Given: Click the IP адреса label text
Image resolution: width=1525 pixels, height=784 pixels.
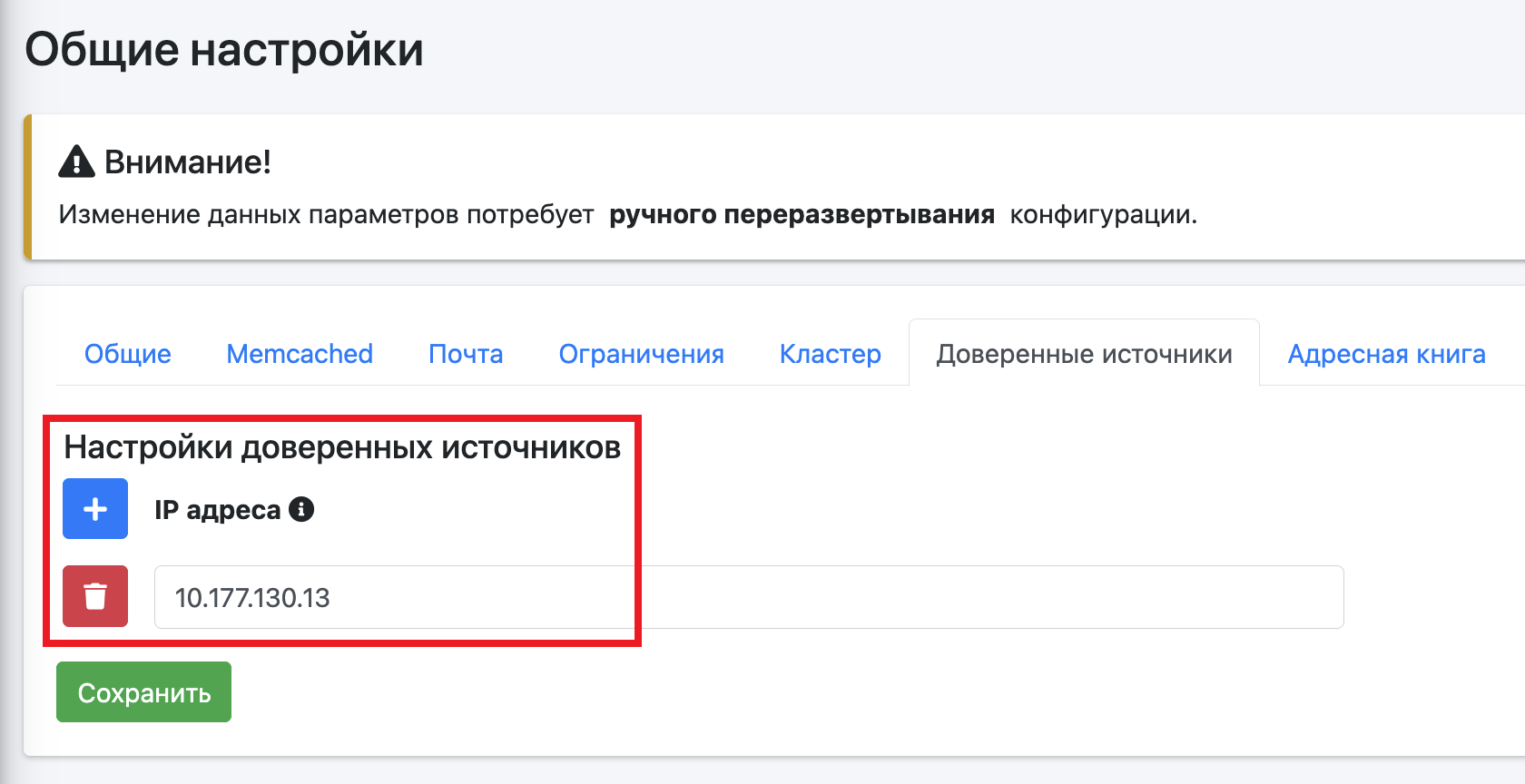Looking at the screenshot, I should [x=217, y=510].
